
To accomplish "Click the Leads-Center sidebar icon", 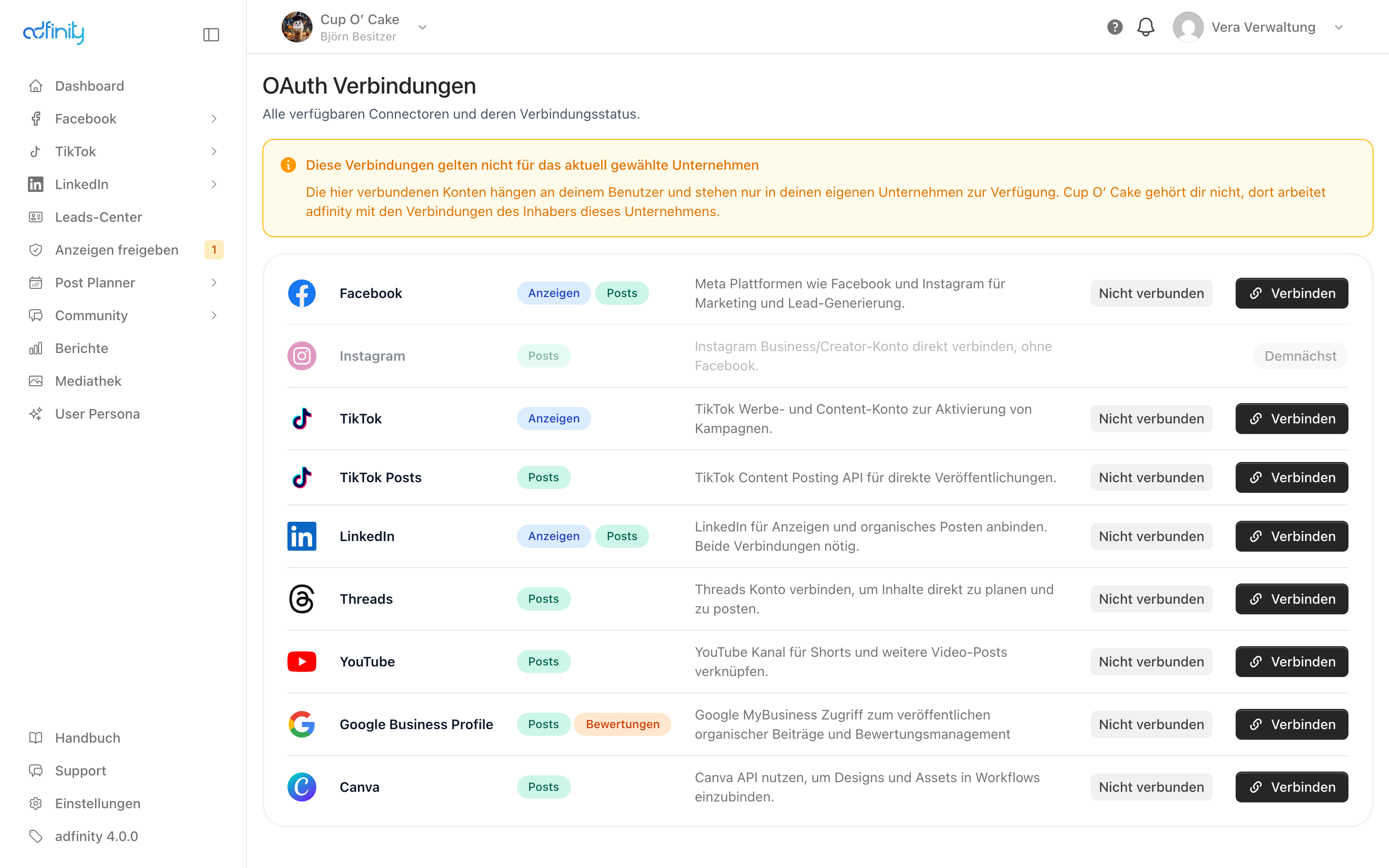I will pos(36,217).
